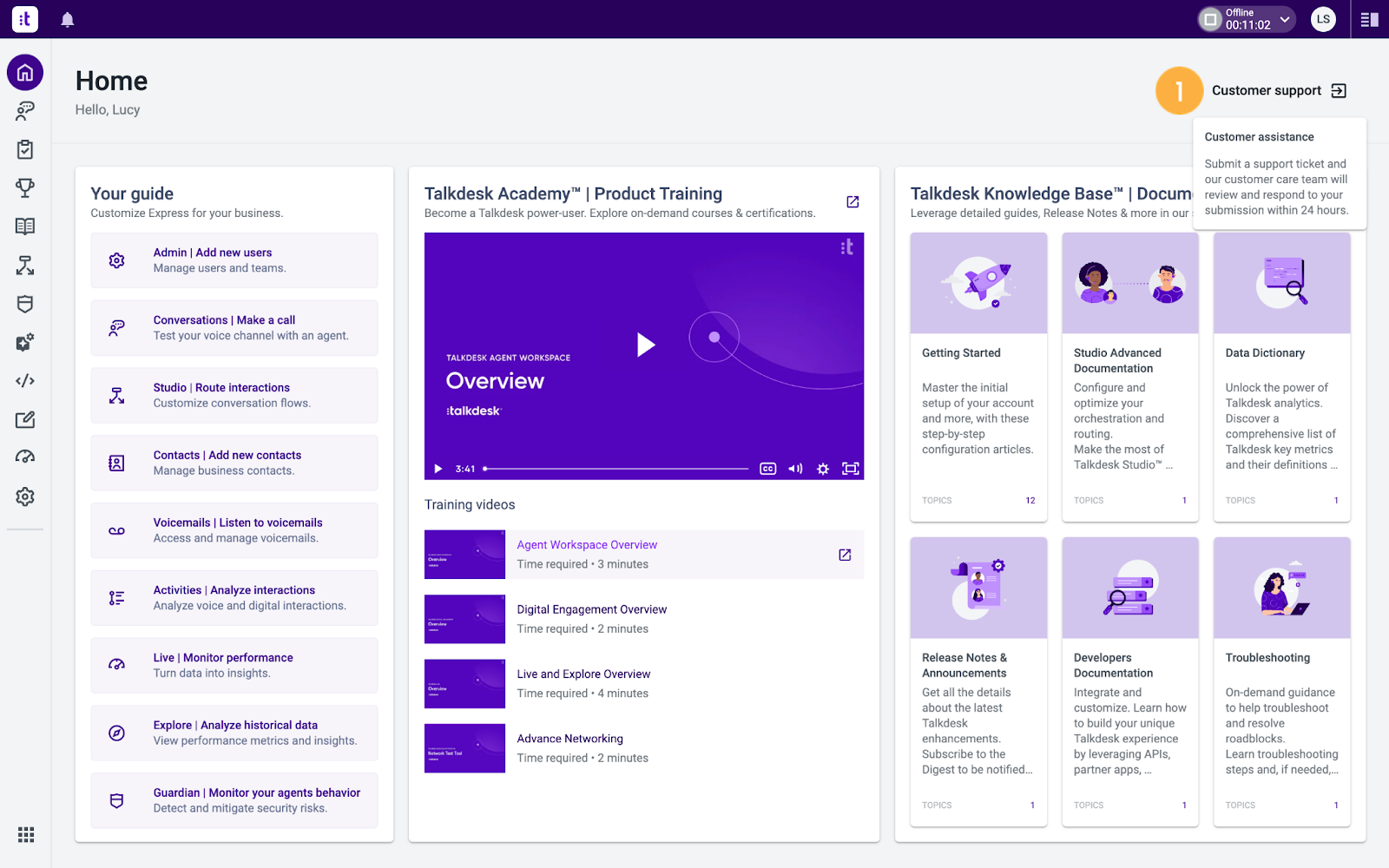Open the LS user avatar menu
Screen dimensions: 1389x868
point(1323,19)
